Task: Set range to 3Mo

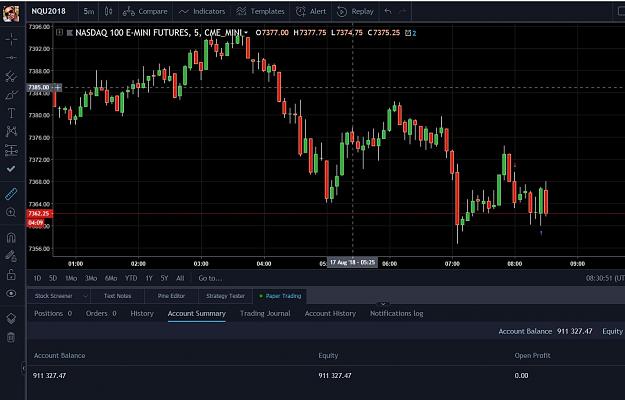Action: 91,278
